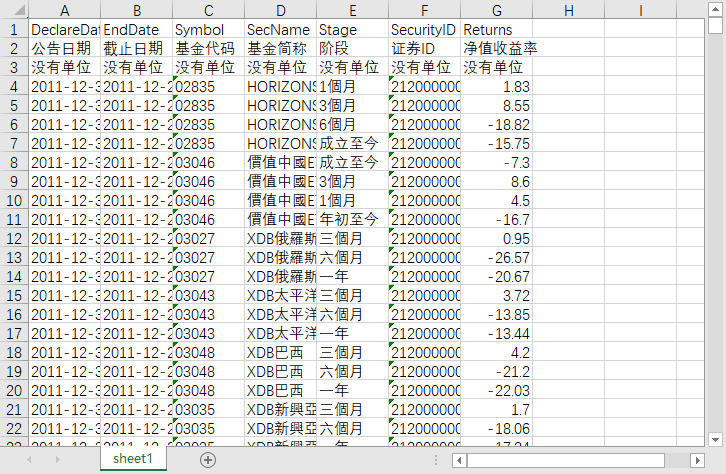Click vertical scrollbar up arrow
The width and height of the screenshot is (726, 474).
715,9
